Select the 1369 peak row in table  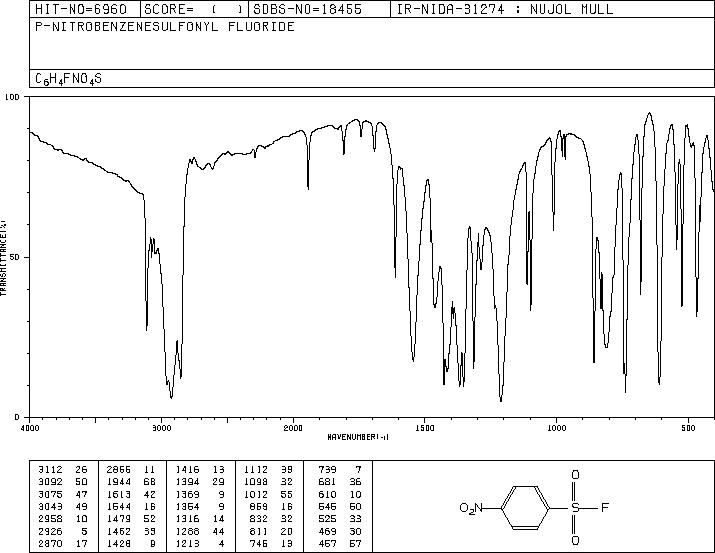tap(200, 494)
